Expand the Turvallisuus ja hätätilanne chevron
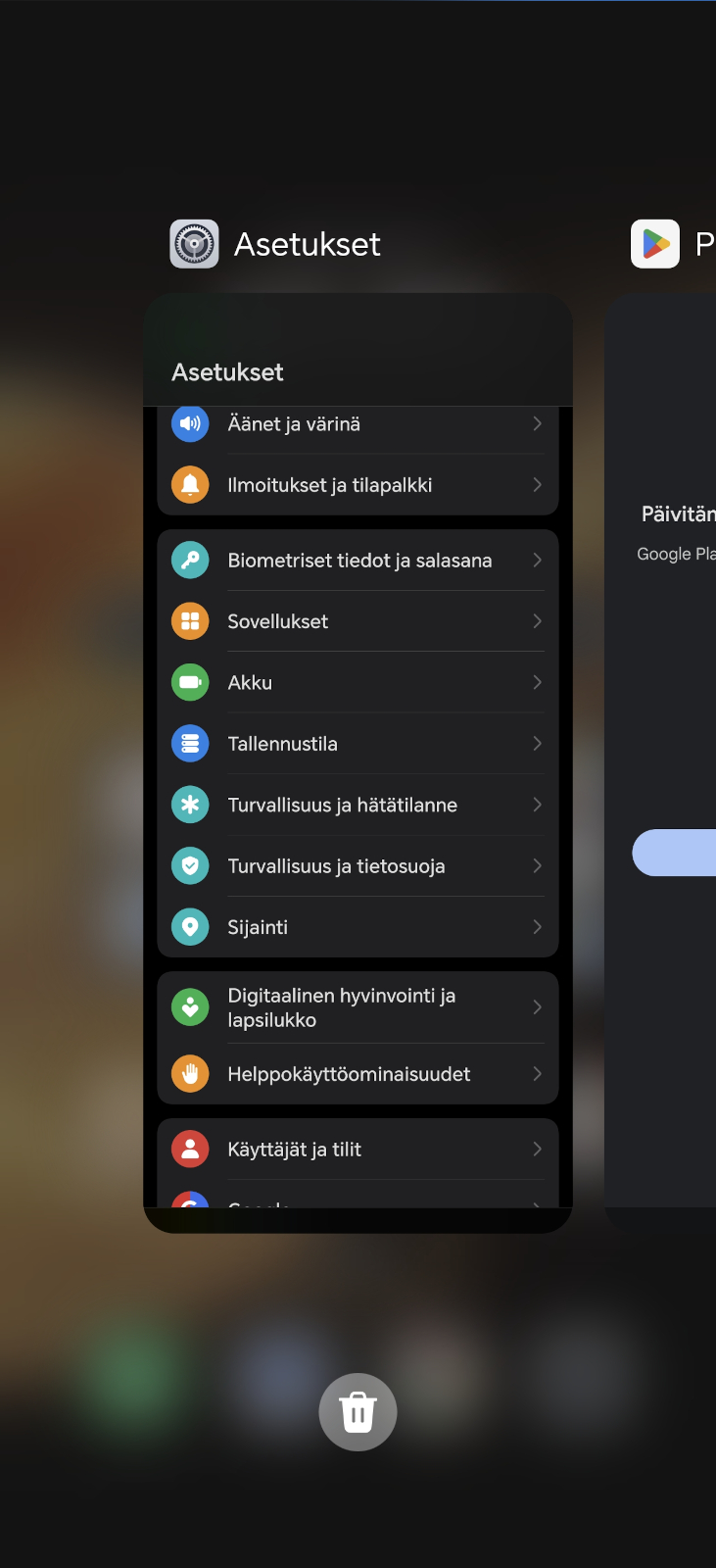Image resolution: width=716 pixels, height=1568 pixels. [537, 805]
